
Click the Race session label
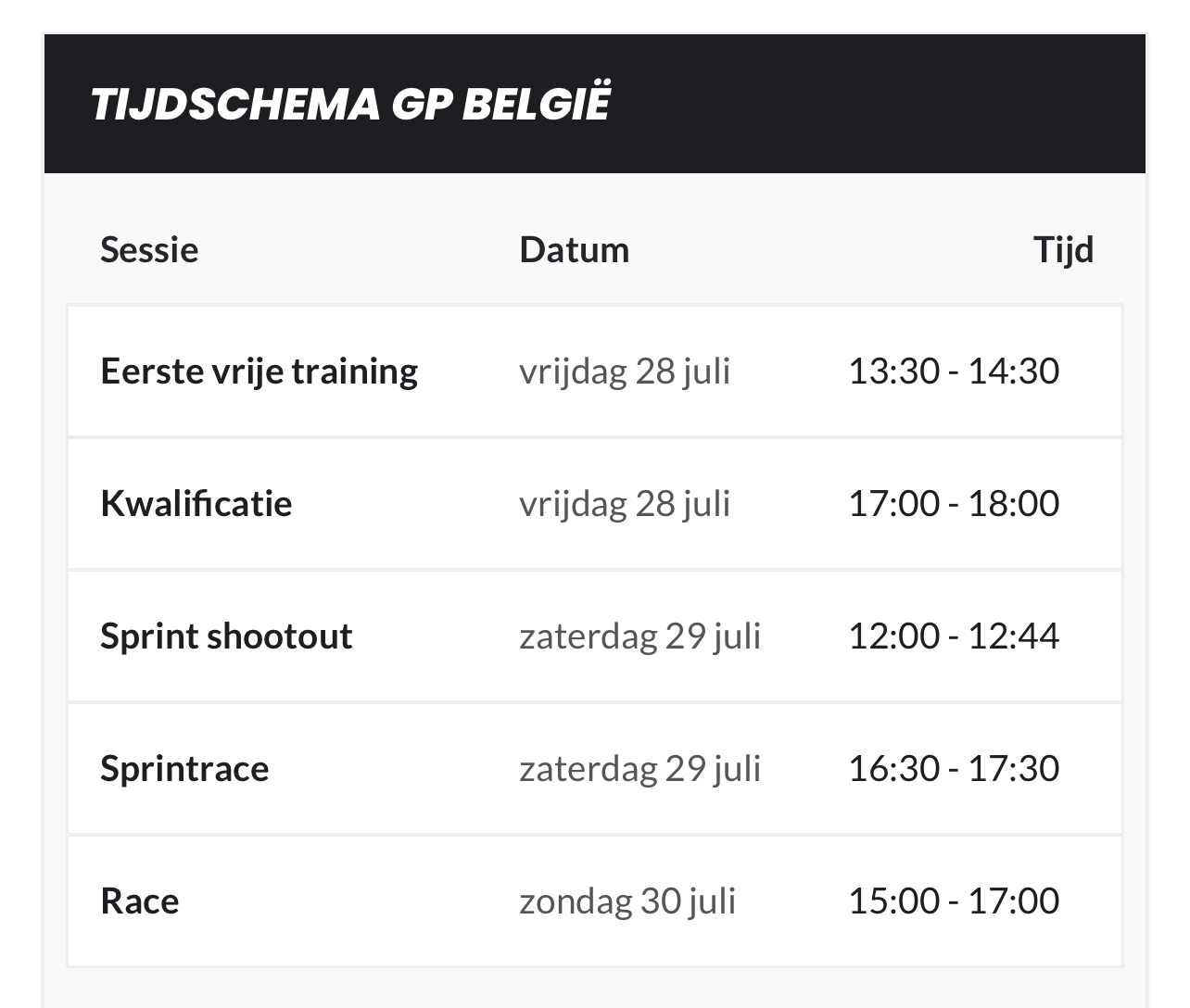click(140, 901)
